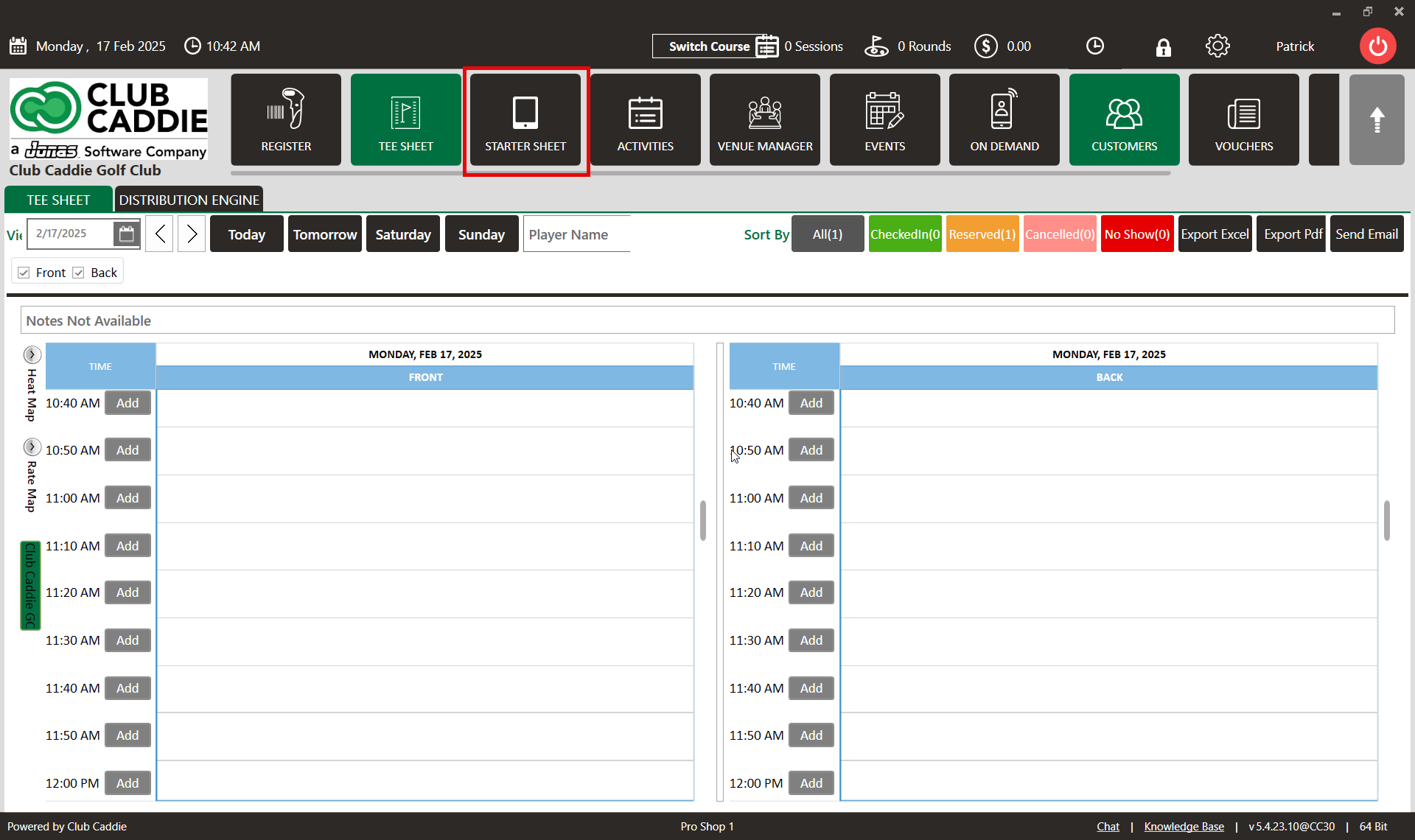Open the Register module
The width and height of the screenshot is (1415, 840).
click(286, 119)
